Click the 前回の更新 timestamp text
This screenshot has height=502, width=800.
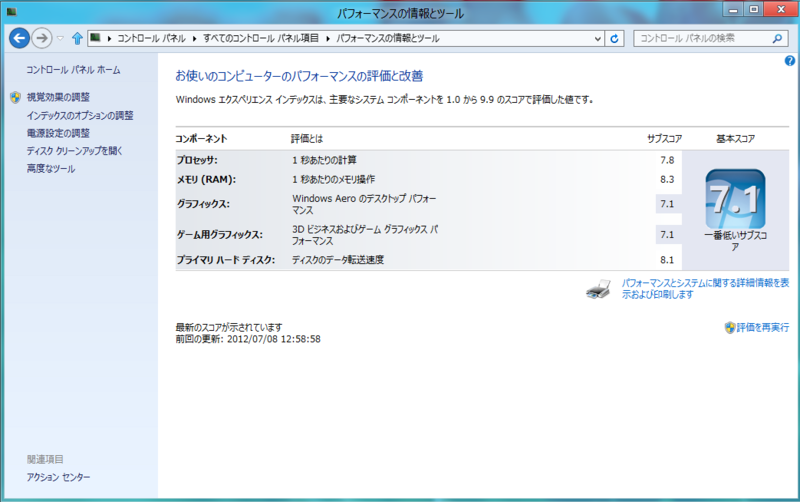[248, 339]
